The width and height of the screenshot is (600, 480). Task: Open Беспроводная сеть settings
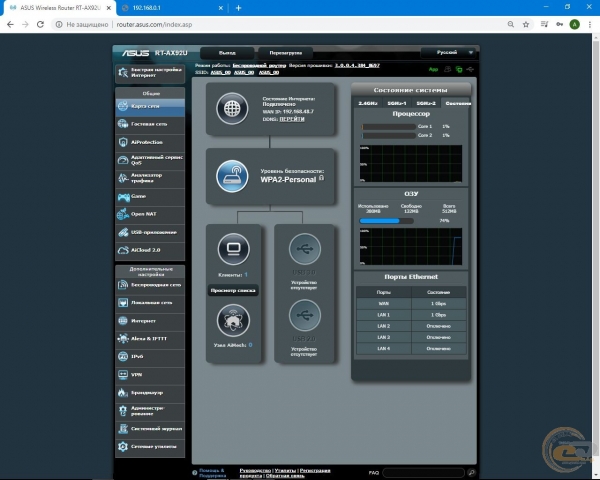[x=150, y=285]
